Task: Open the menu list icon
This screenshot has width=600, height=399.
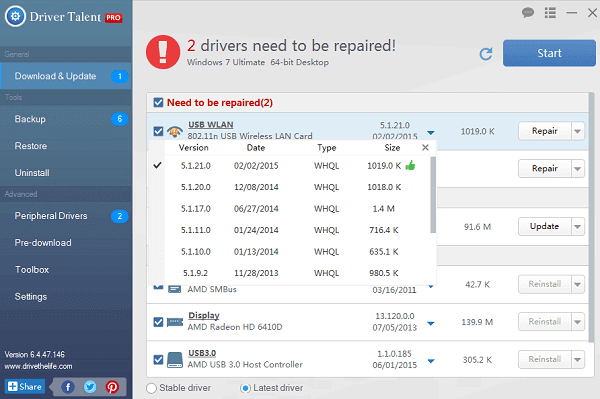Action: pyautogui.click(x=550, y=13)
